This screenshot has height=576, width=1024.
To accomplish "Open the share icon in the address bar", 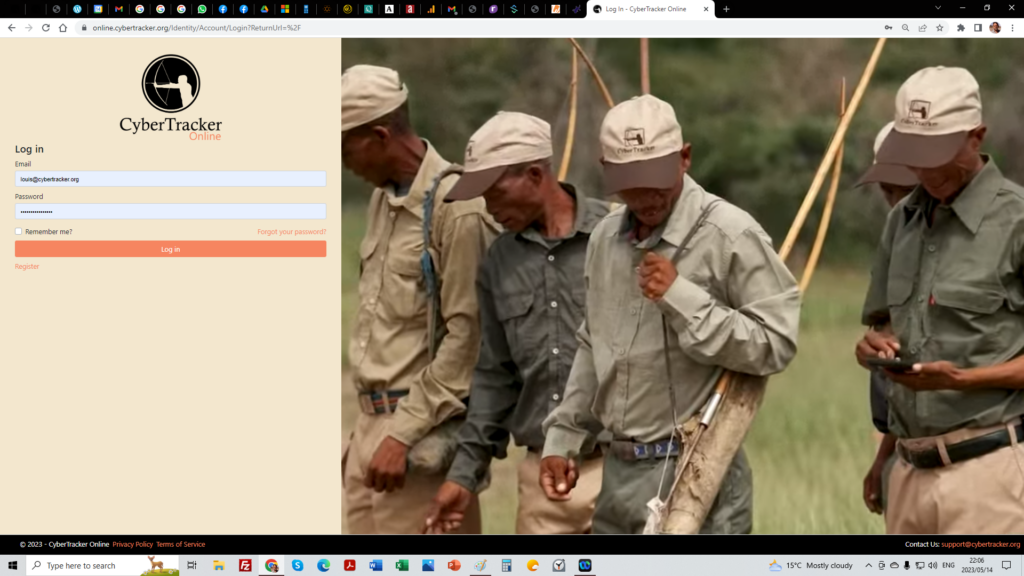I will (922, 28).
